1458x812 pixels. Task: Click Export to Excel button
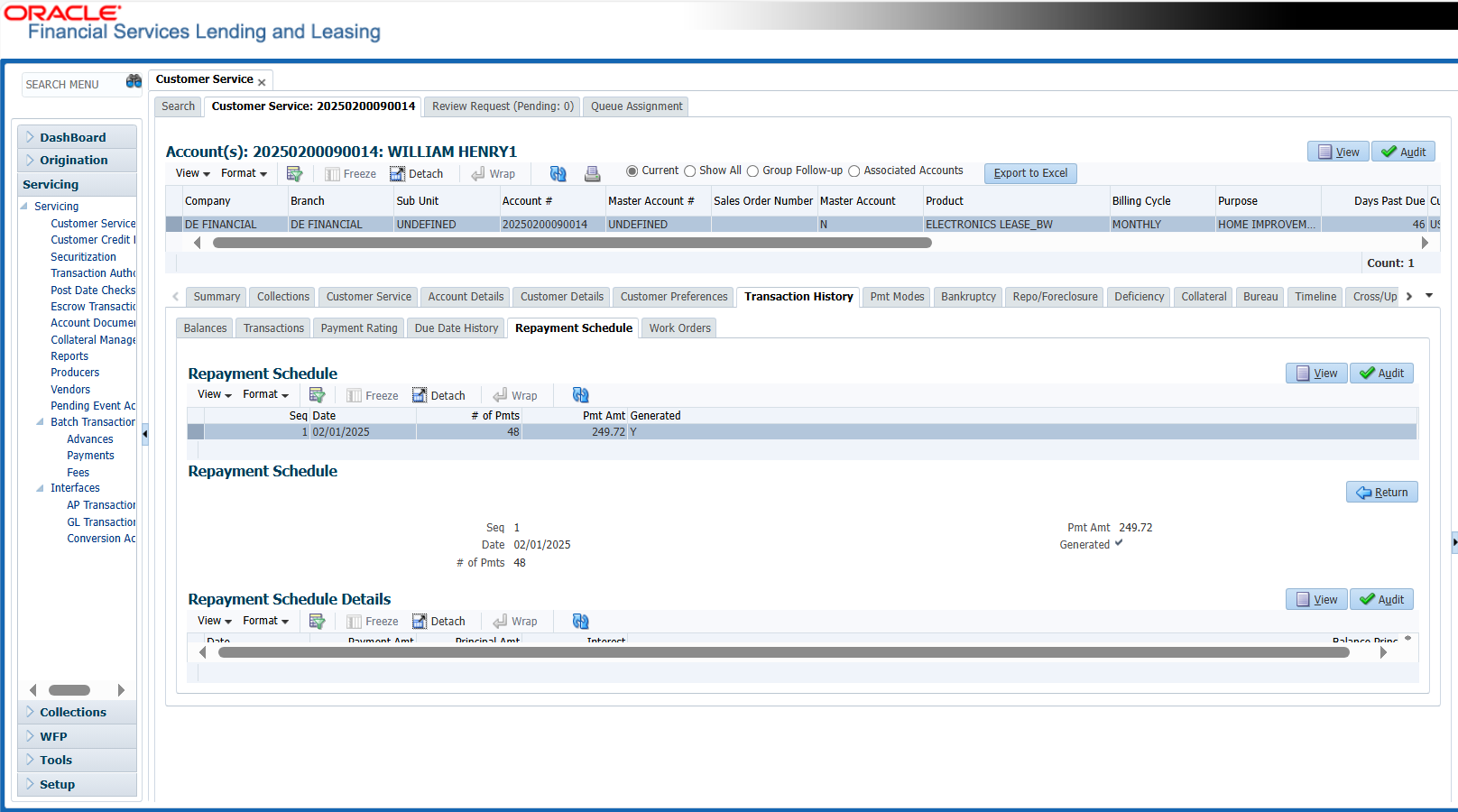click(x=1030, y=173)
